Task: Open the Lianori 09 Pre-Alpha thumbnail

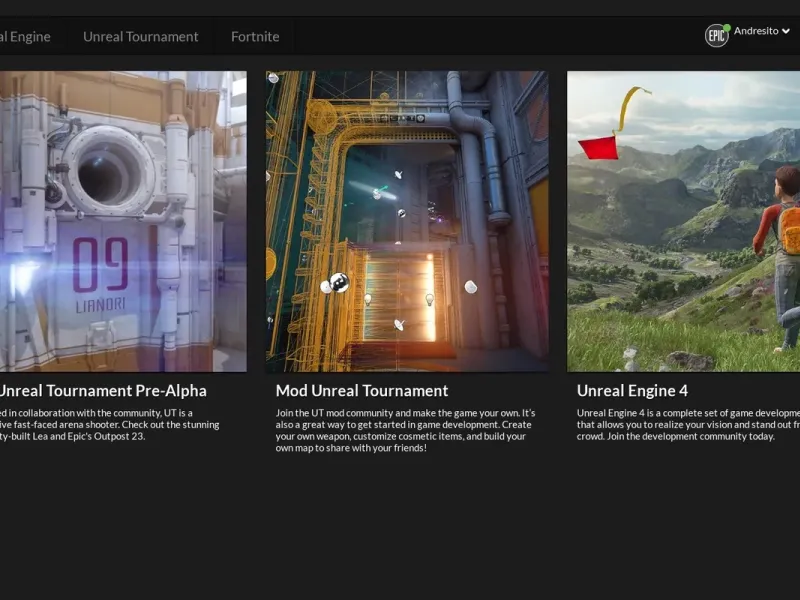Action: point(123,221)
